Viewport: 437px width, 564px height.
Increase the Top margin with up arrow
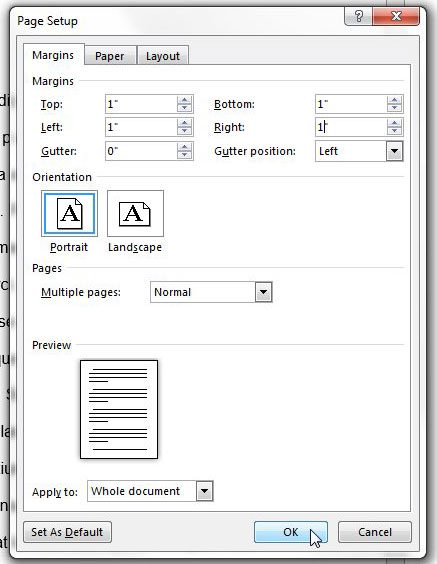pos(185,100)
